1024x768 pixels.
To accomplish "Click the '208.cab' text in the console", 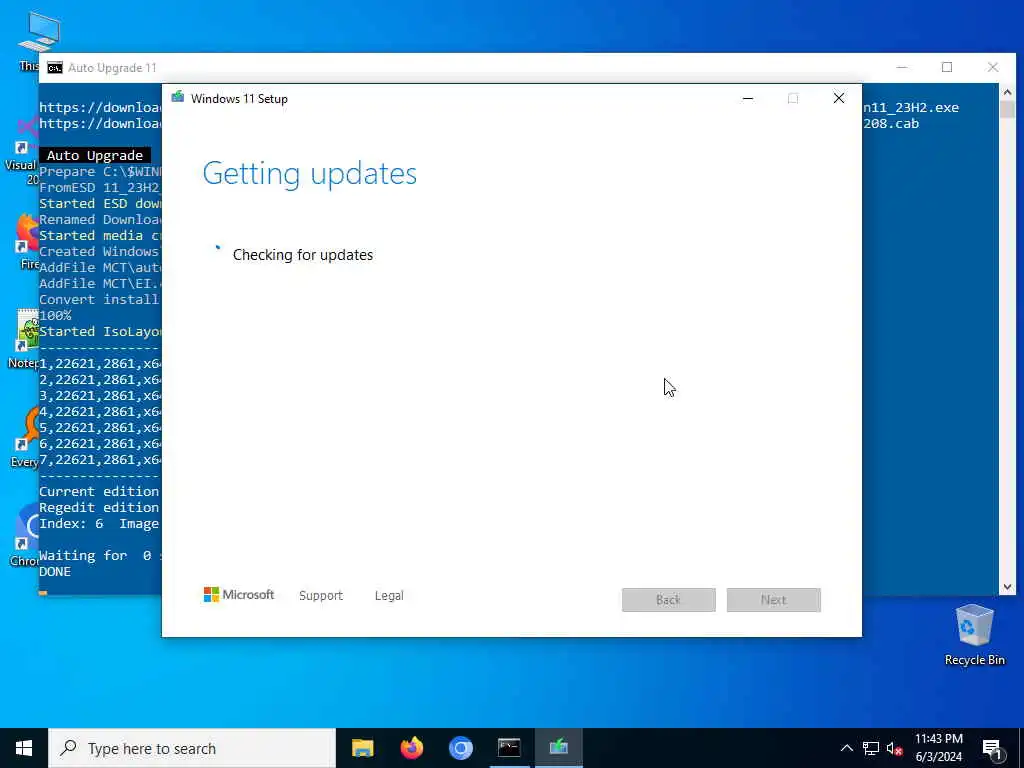I will click(891, 123).
